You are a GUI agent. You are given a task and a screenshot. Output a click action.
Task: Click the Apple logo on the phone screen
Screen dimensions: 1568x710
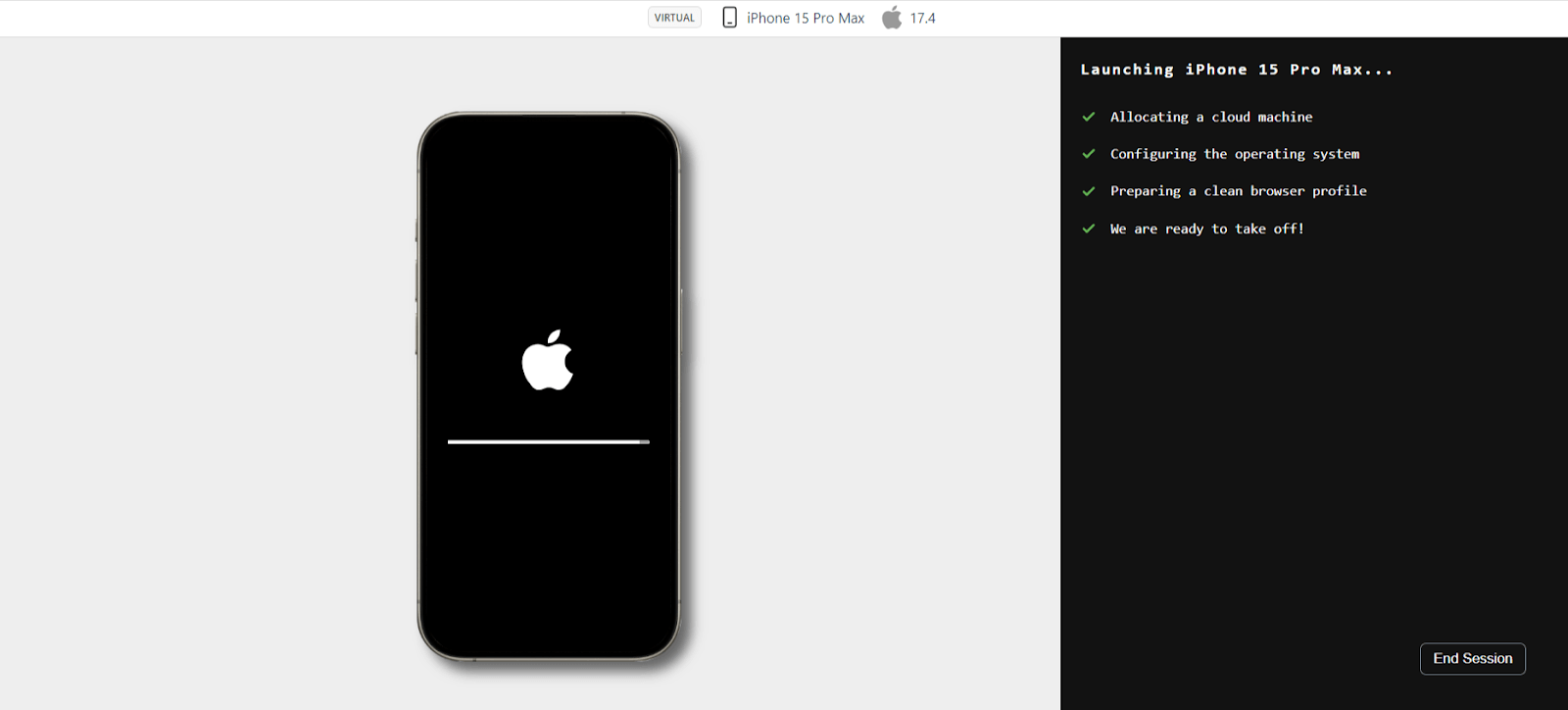(548, 360)
